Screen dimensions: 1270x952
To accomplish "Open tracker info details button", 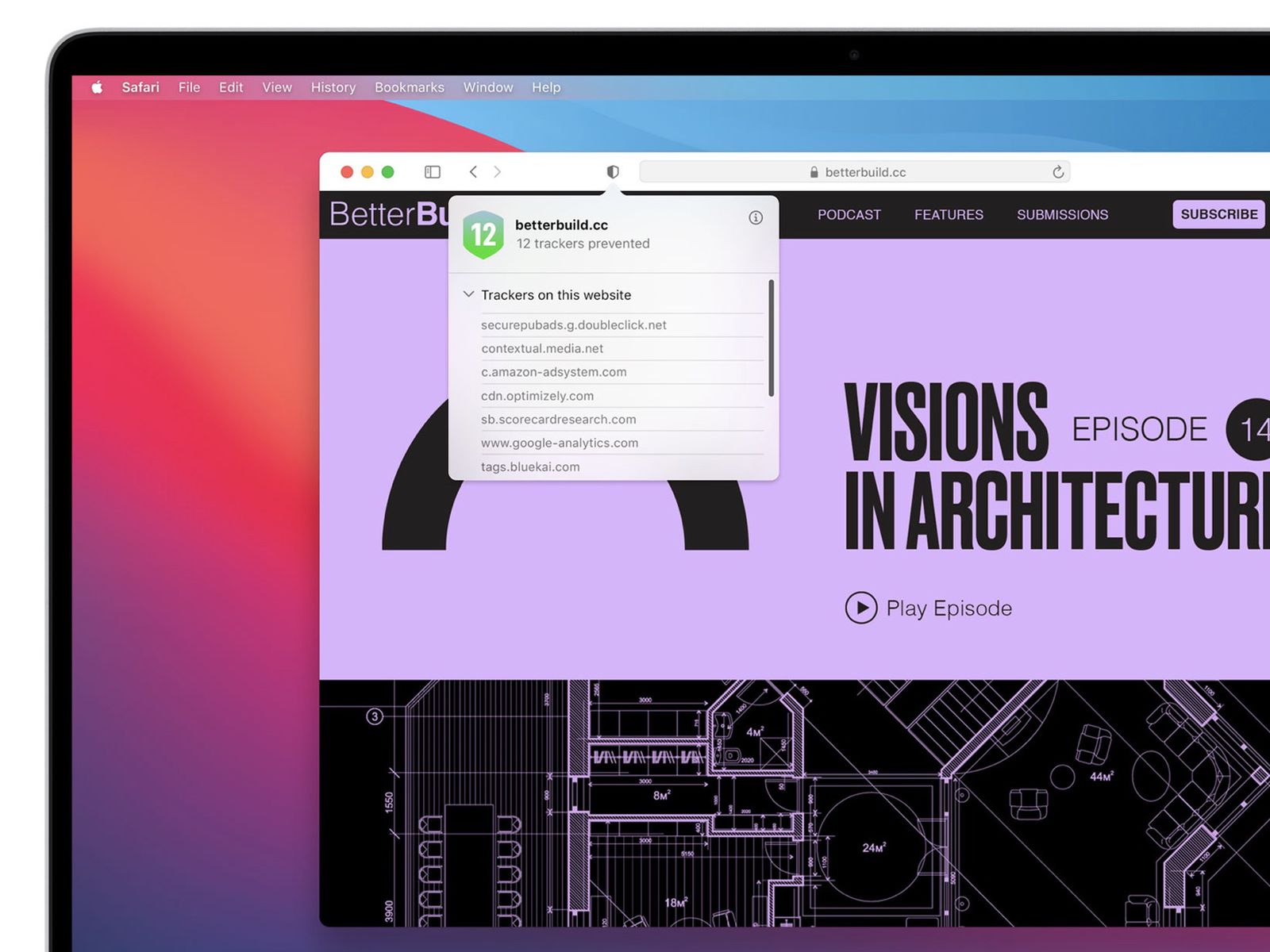I will click(756, 217).
